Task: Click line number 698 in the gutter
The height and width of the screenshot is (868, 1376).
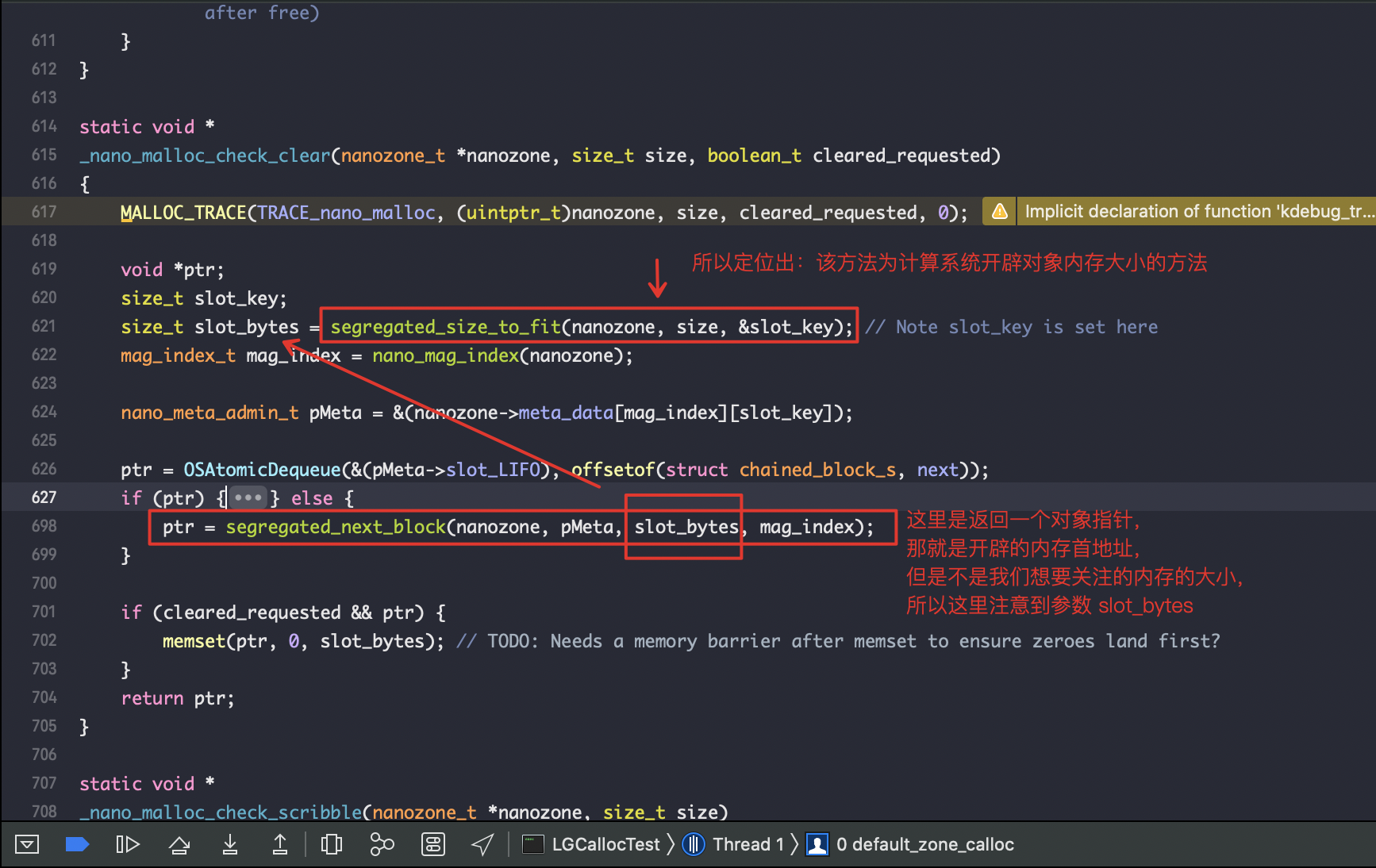Action: coord(44,526)
